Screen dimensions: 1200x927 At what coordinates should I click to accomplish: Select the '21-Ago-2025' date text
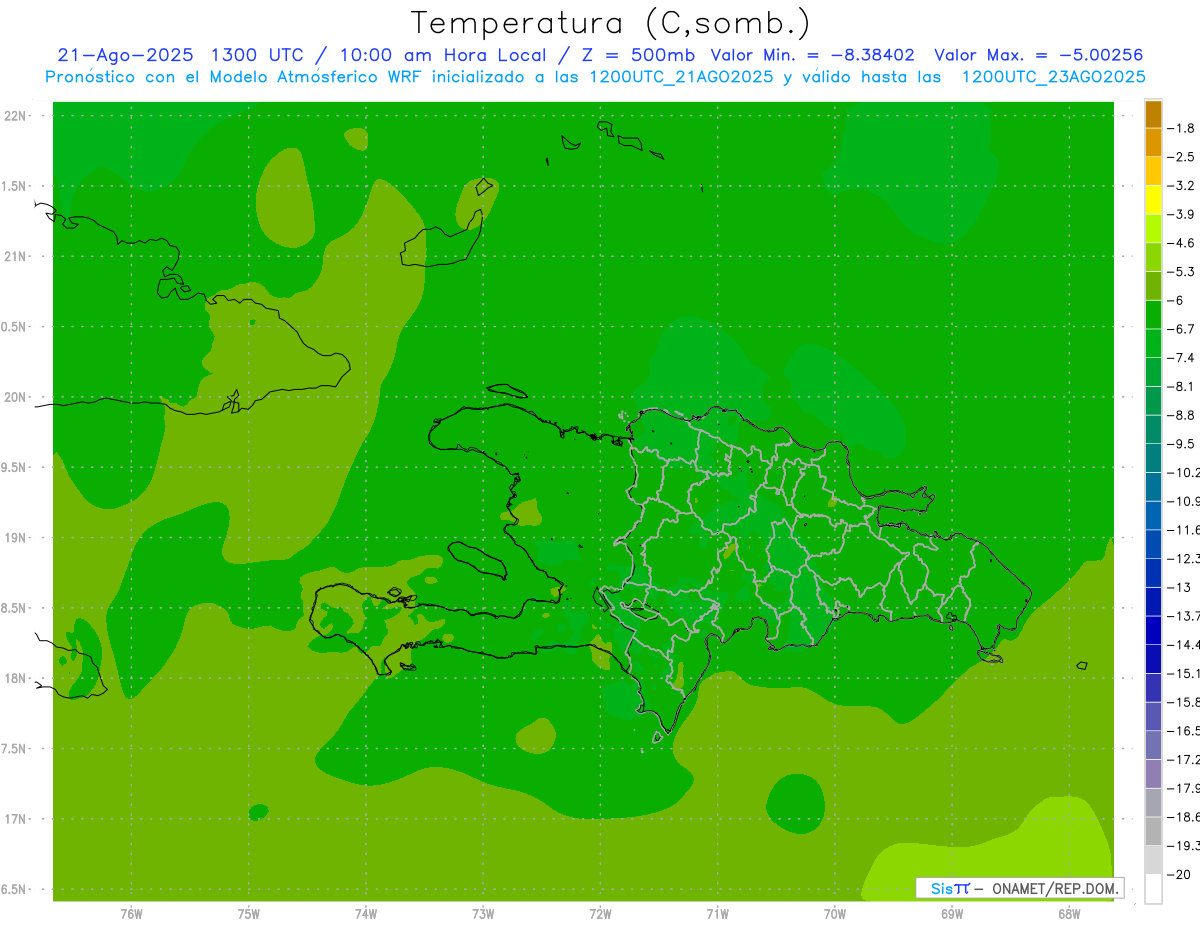126,55
